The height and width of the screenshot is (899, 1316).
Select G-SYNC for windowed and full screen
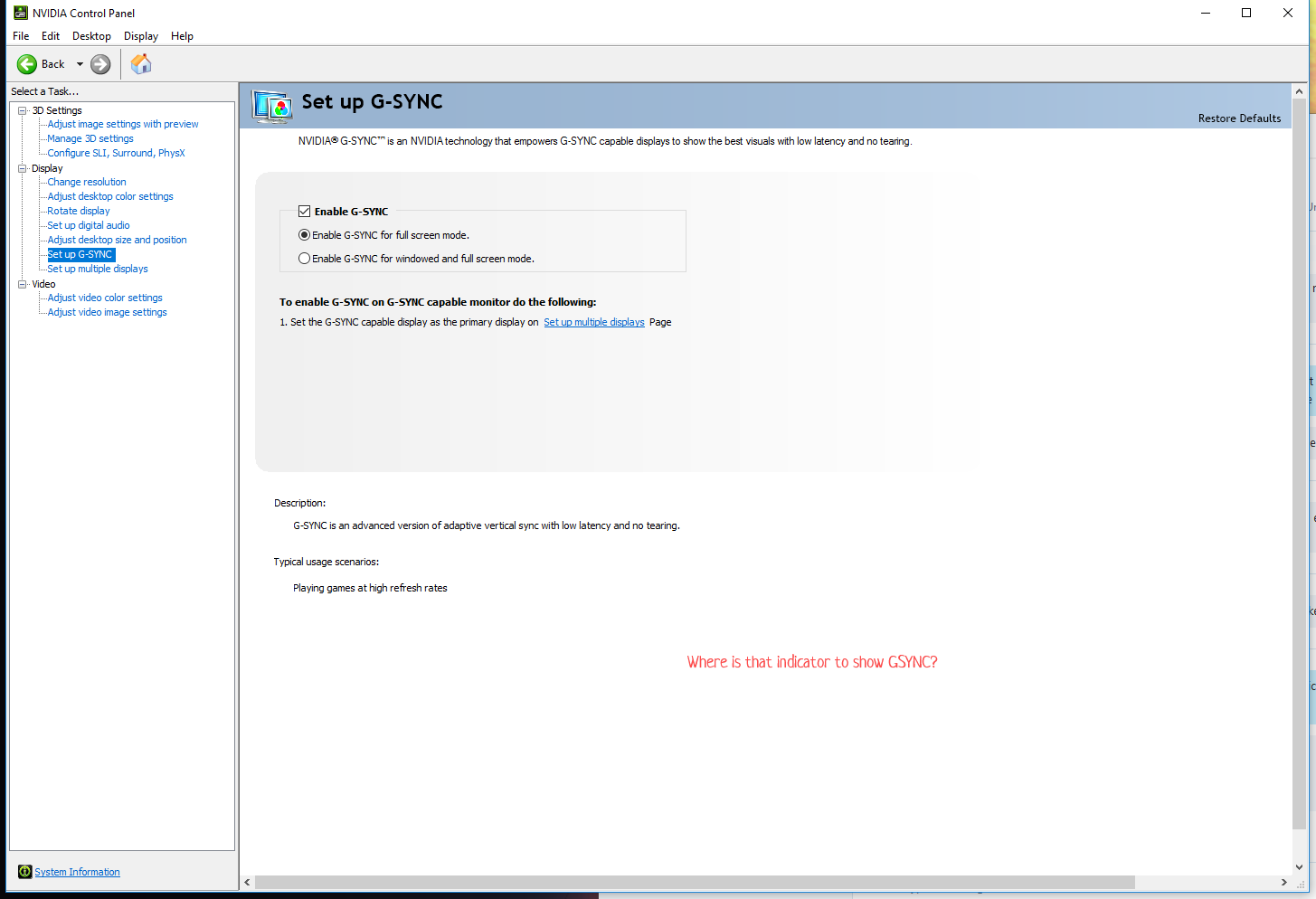[305, 259]
